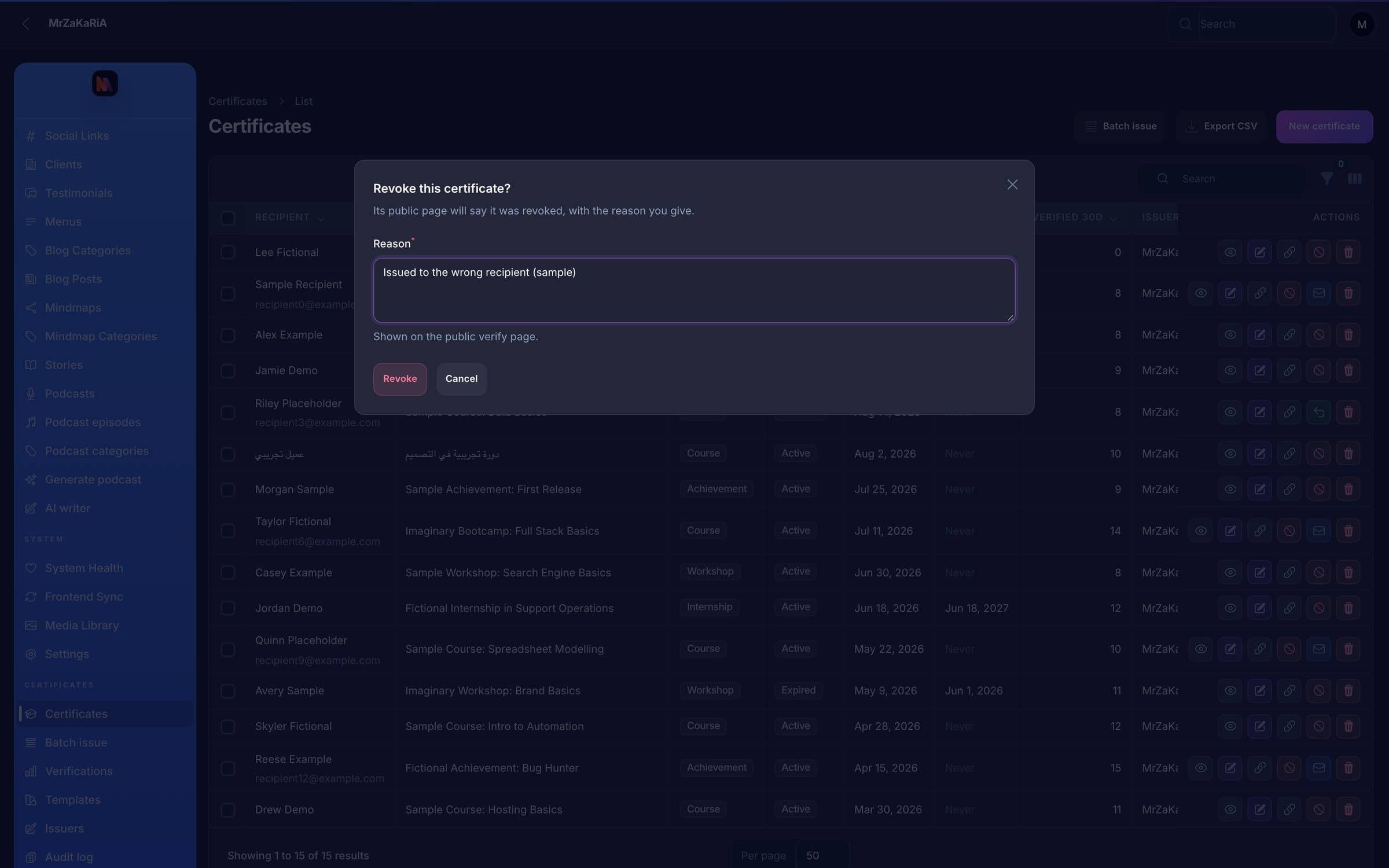The height and width of the screenshot is (868, 1389).
Task: Click Cancel in the revoke dialog
Action: [461, 379]
